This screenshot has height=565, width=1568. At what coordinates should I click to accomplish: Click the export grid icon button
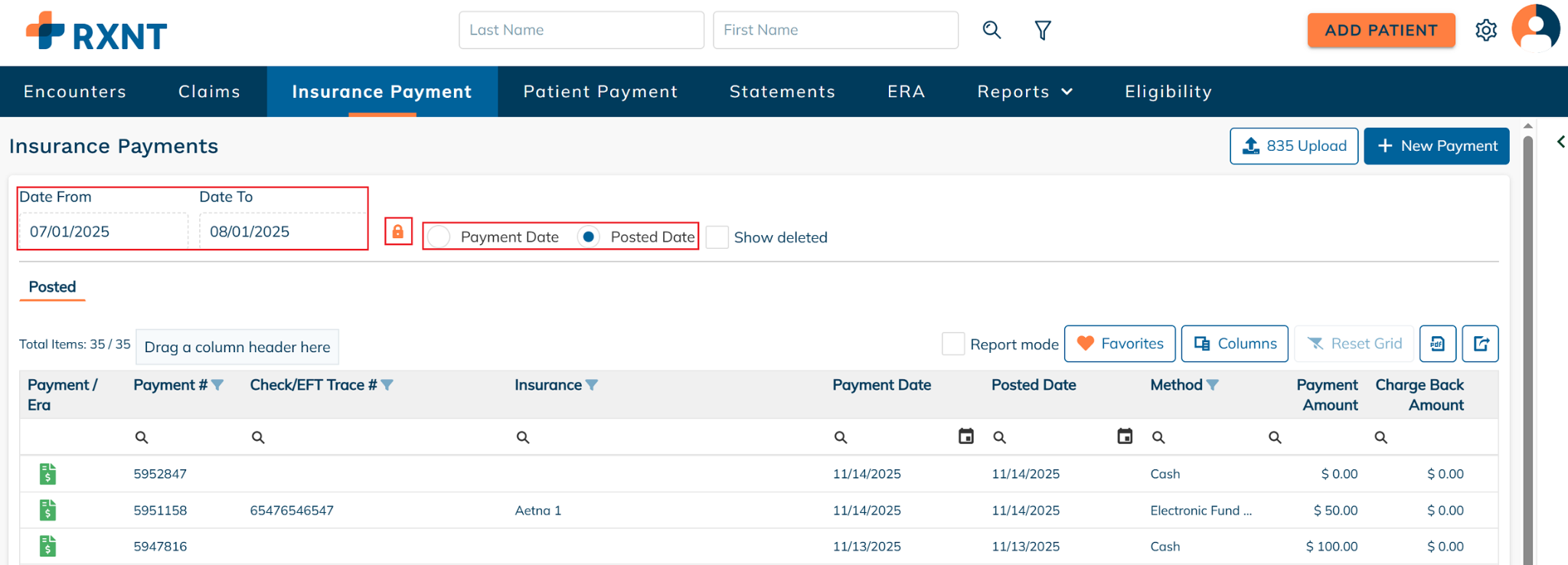(1480, 344)
